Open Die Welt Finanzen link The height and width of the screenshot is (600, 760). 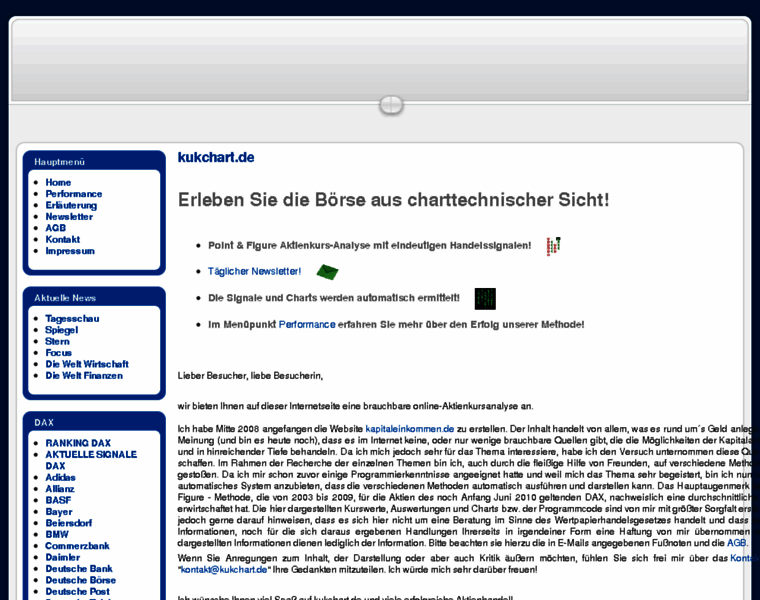[84, 376]
